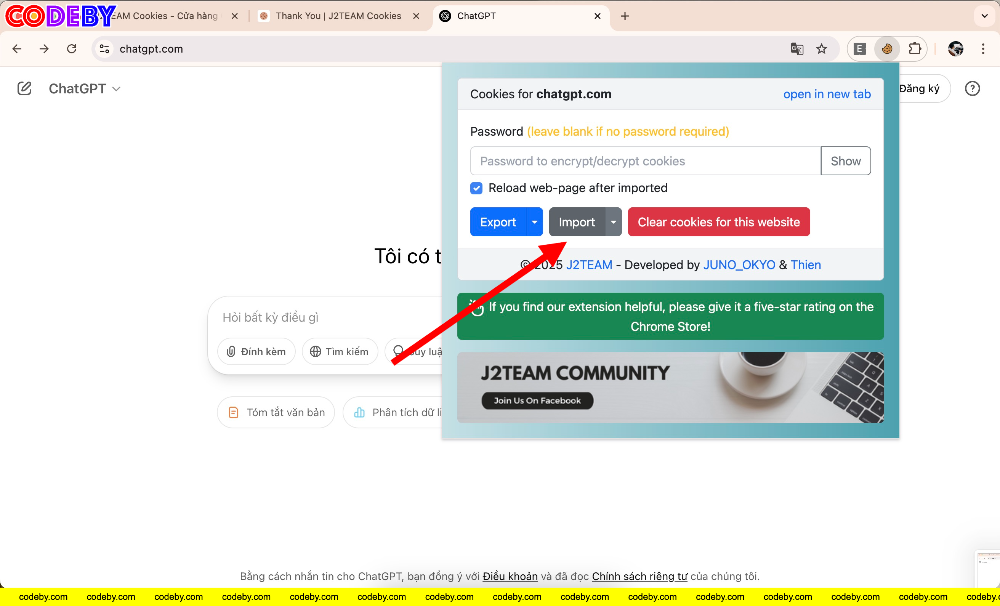Click 'Clear cookies for this website'
Viewport: 1000px width, 606px height.
click(x=719, y=222)
